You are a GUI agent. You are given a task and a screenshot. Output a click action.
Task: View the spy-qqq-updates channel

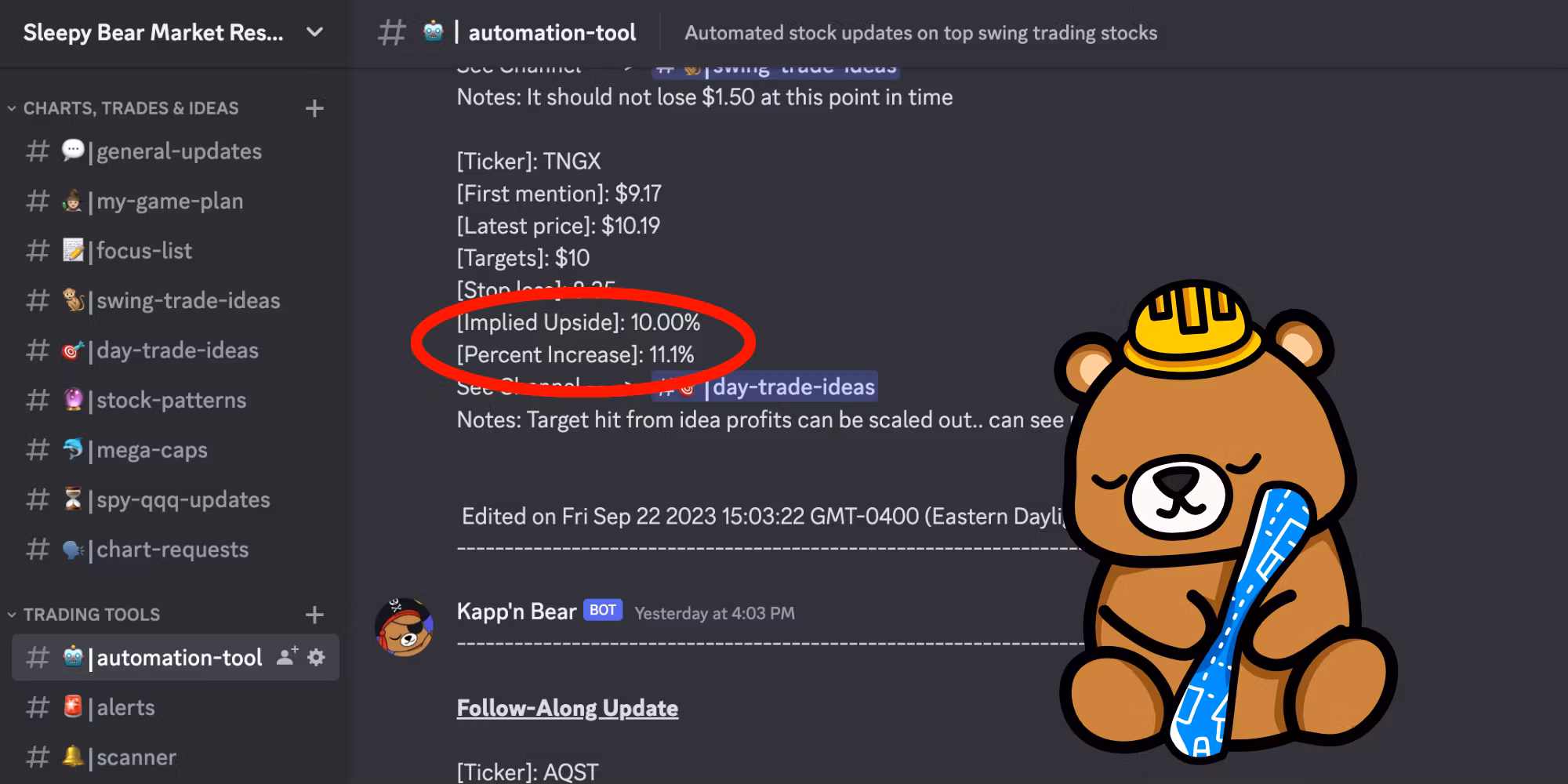click(176, 500)
